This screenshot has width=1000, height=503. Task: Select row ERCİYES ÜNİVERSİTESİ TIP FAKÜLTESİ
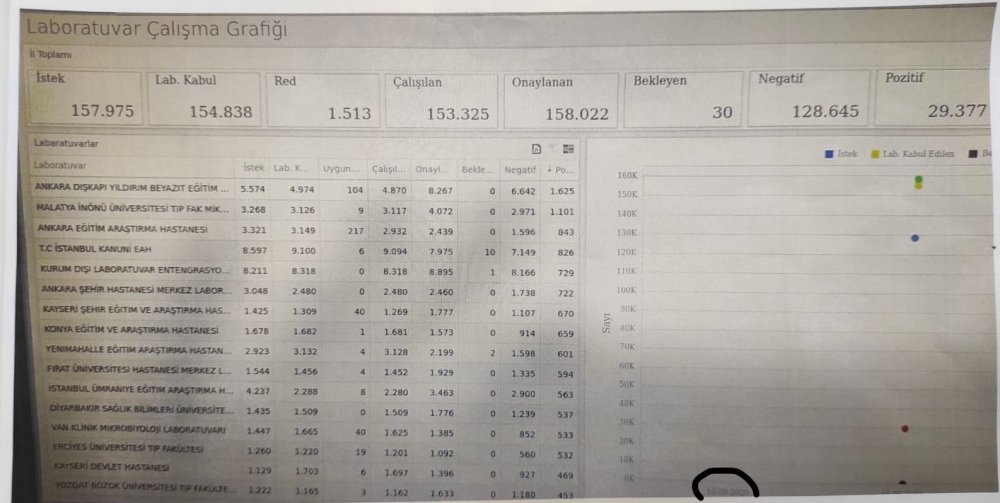pos(314,452)
